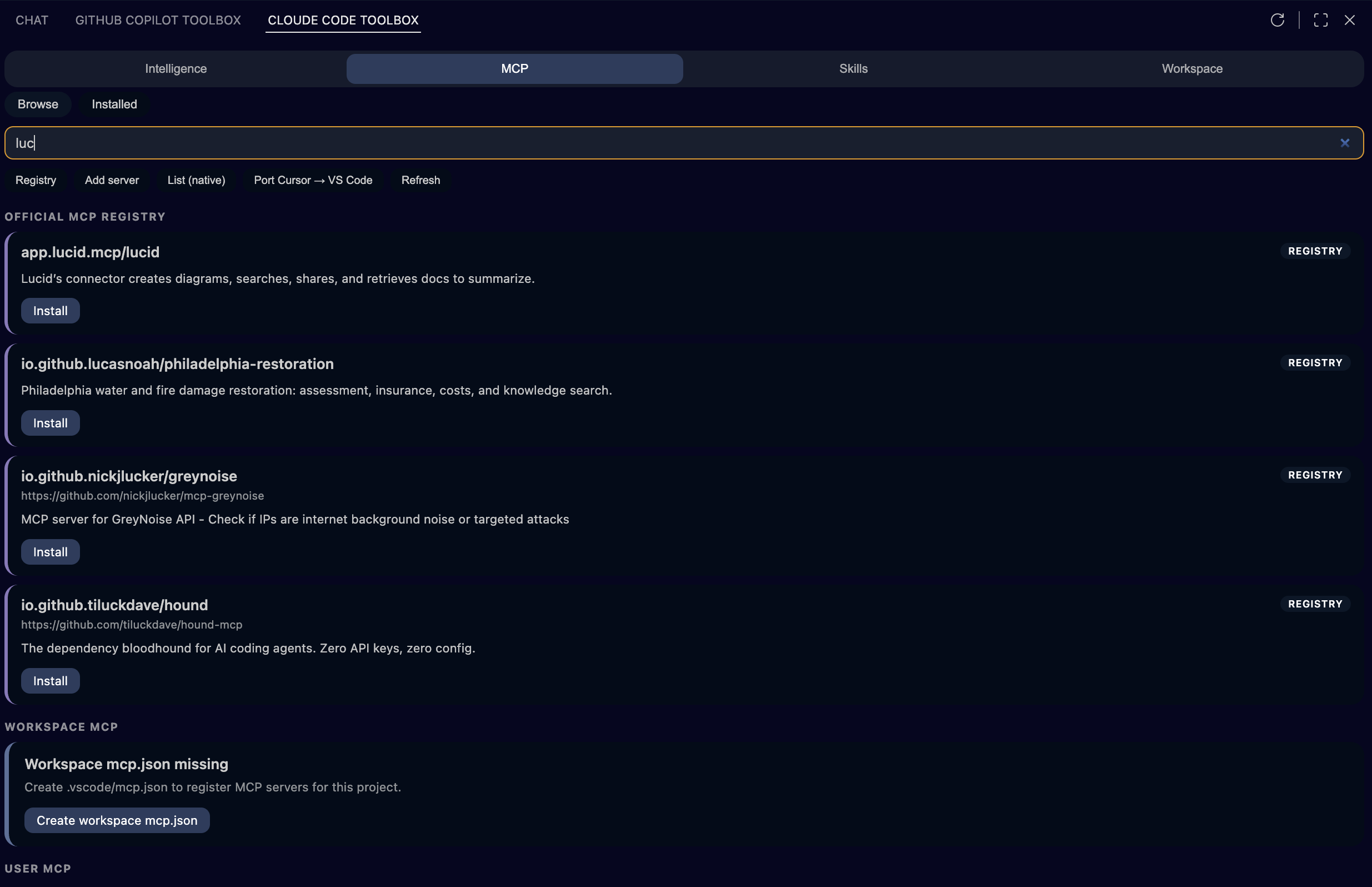1372x887 pixels.
Task: Install the greynoise server
Action: coord(50,551)
